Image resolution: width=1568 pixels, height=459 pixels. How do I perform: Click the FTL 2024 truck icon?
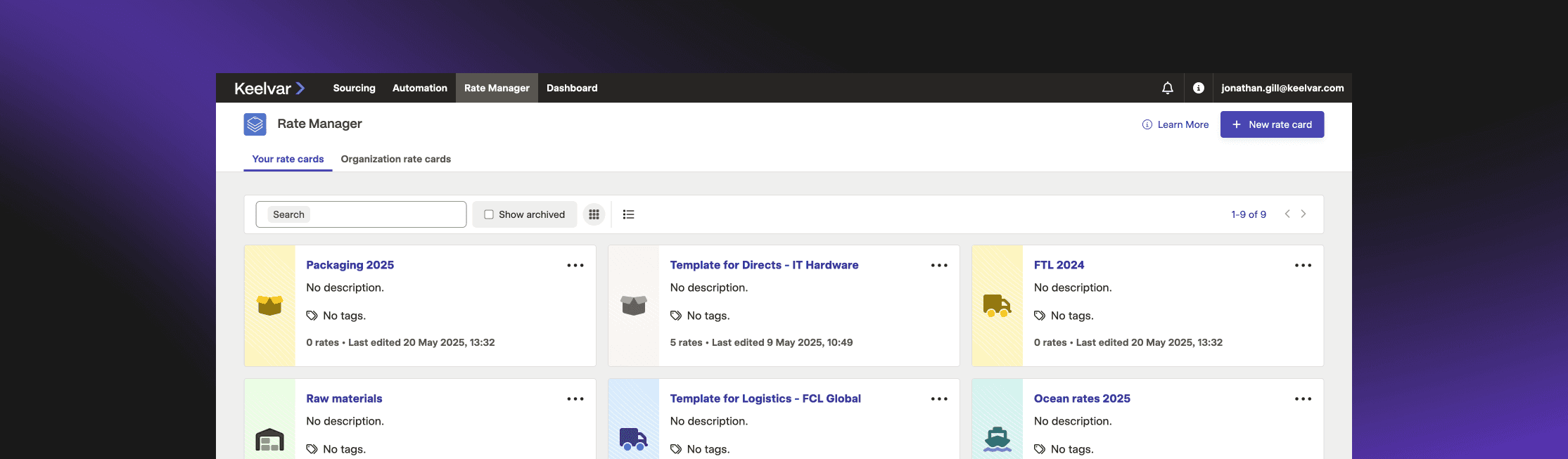click(x=997, y=306)
